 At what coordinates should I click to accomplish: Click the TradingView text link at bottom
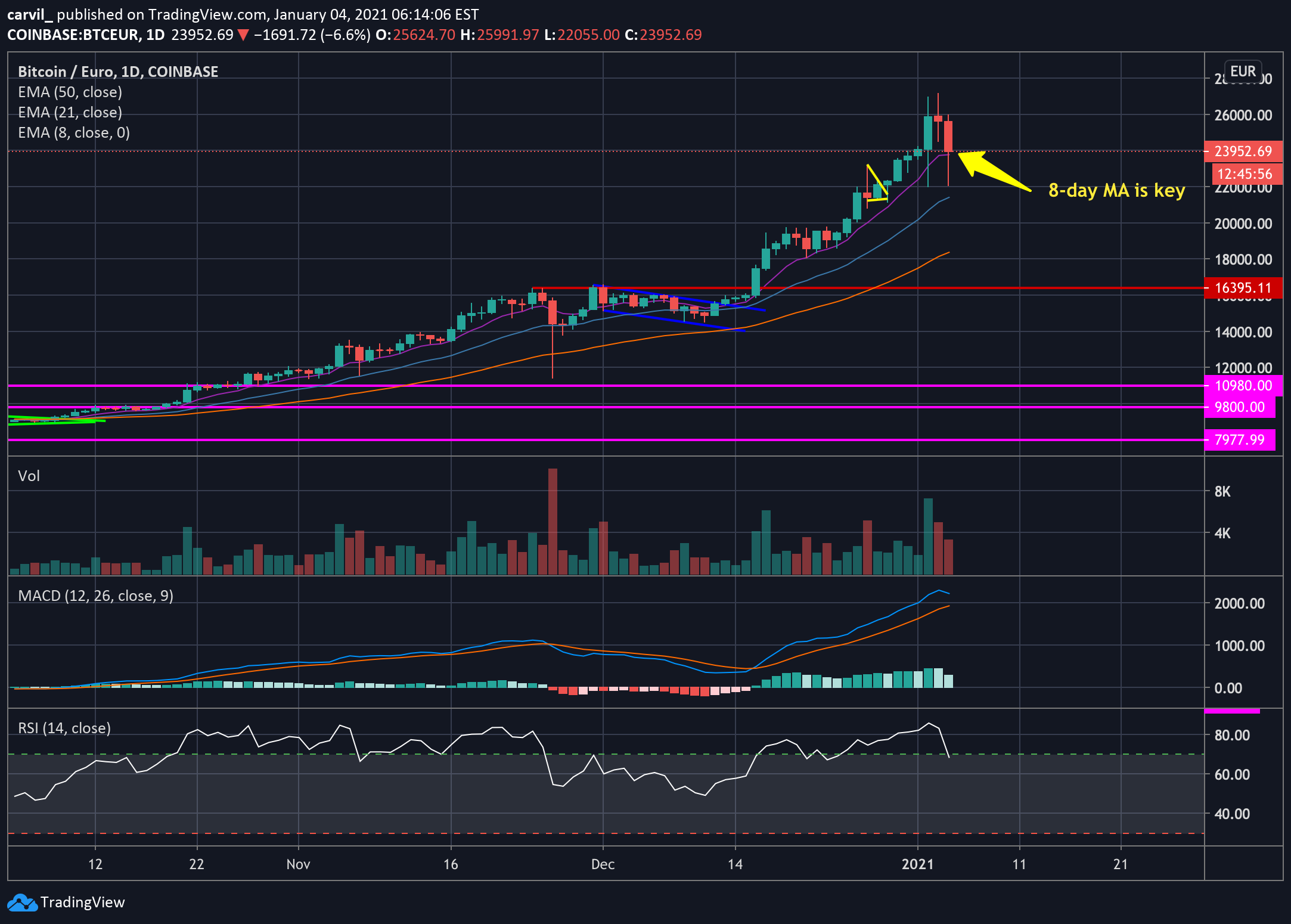click(82, 903)
